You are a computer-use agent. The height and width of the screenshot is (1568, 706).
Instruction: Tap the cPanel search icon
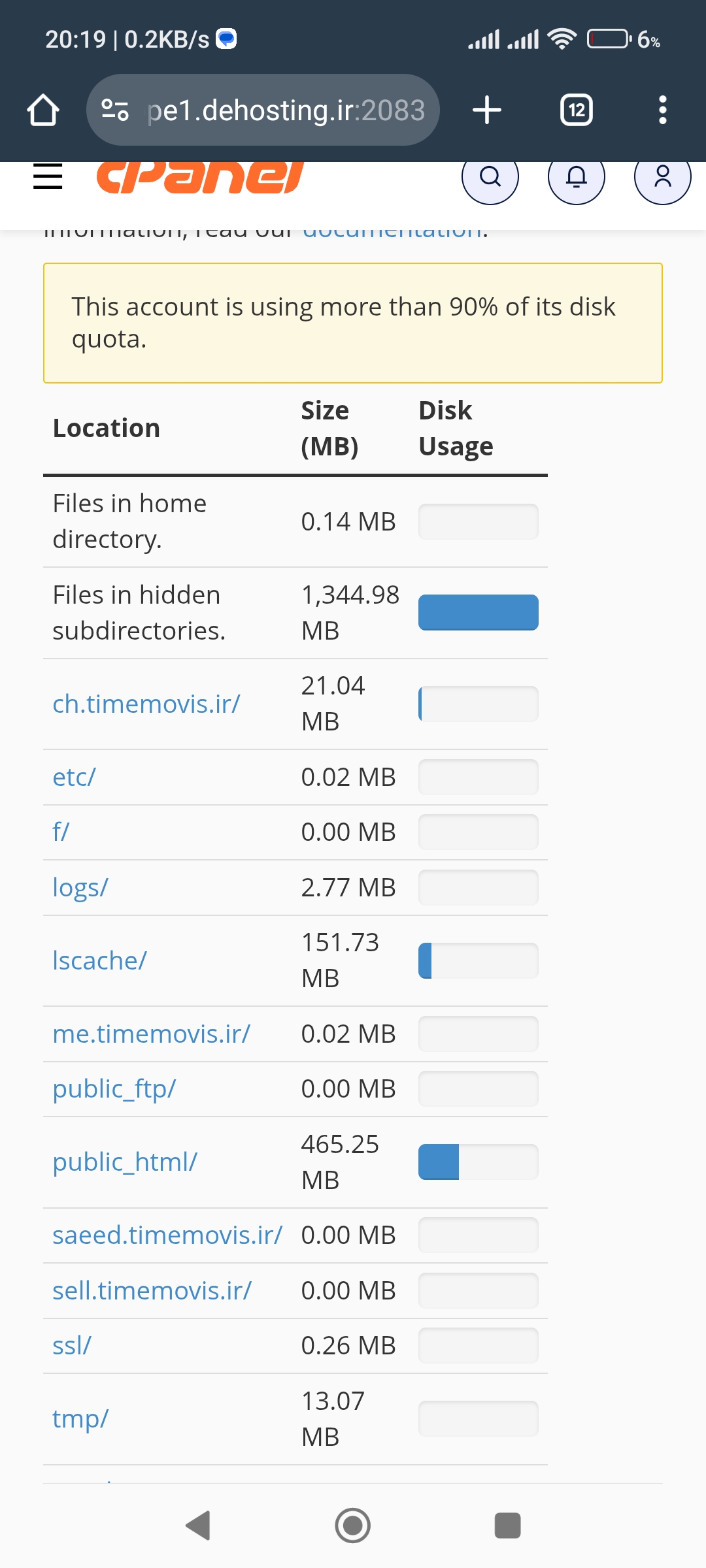[x=490, y=176]
